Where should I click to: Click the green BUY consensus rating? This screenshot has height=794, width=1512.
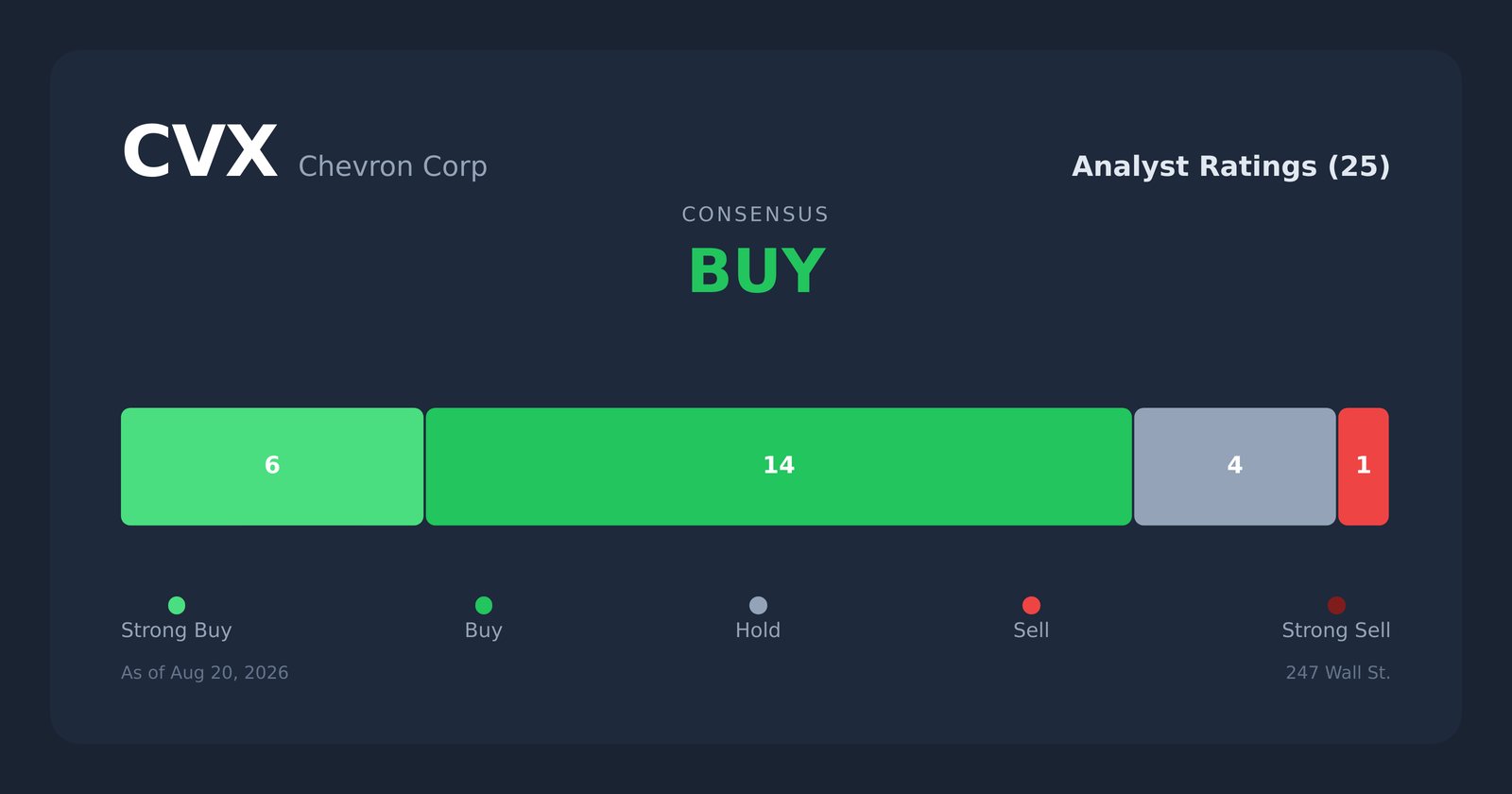pyautogui.click(x=756, y=272)
